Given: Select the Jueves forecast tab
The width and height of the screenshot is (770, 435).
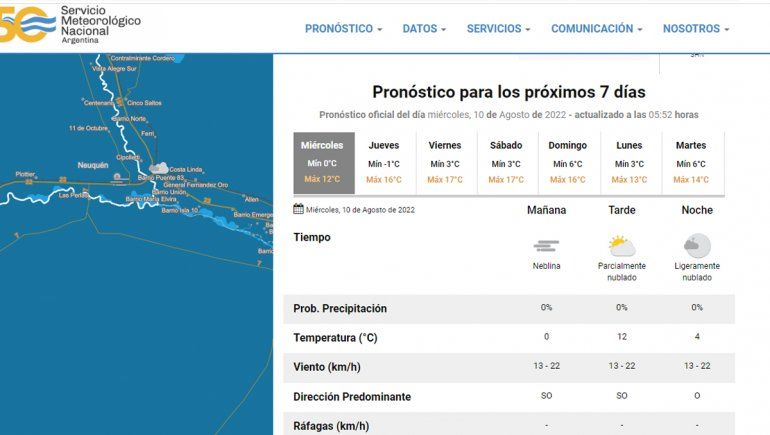Looking at the screenshot, I should pyautogui.click(x=384, y=162).
